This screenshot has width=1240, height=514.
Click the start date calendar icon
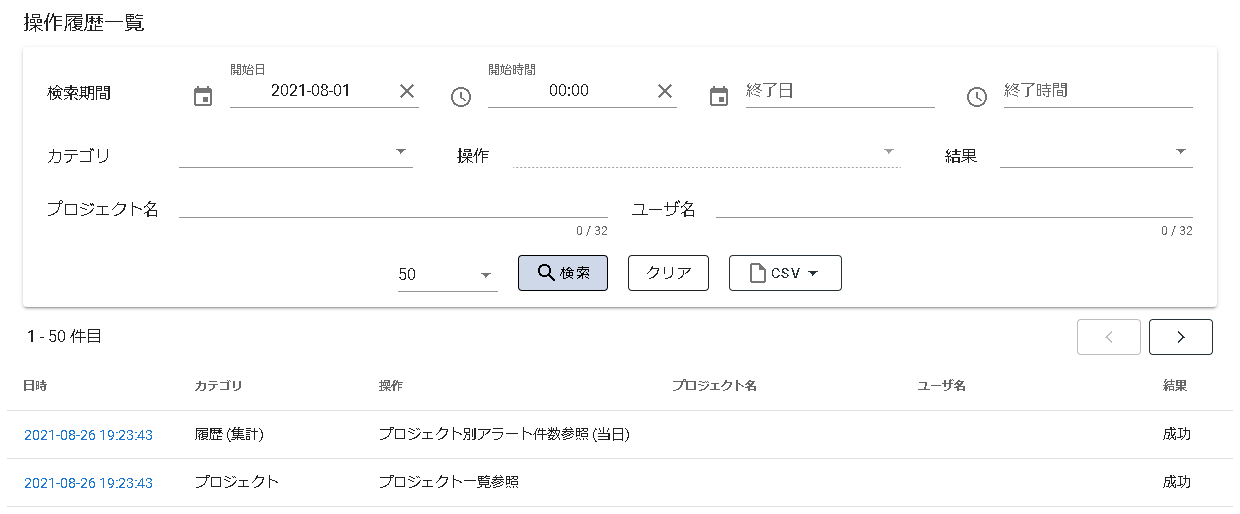tap(203, 97)
